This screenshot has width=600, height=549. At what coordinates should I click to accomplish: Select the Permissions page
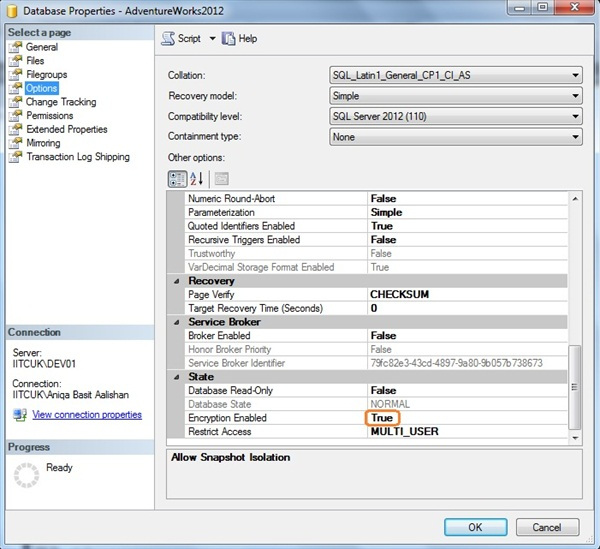49,116
